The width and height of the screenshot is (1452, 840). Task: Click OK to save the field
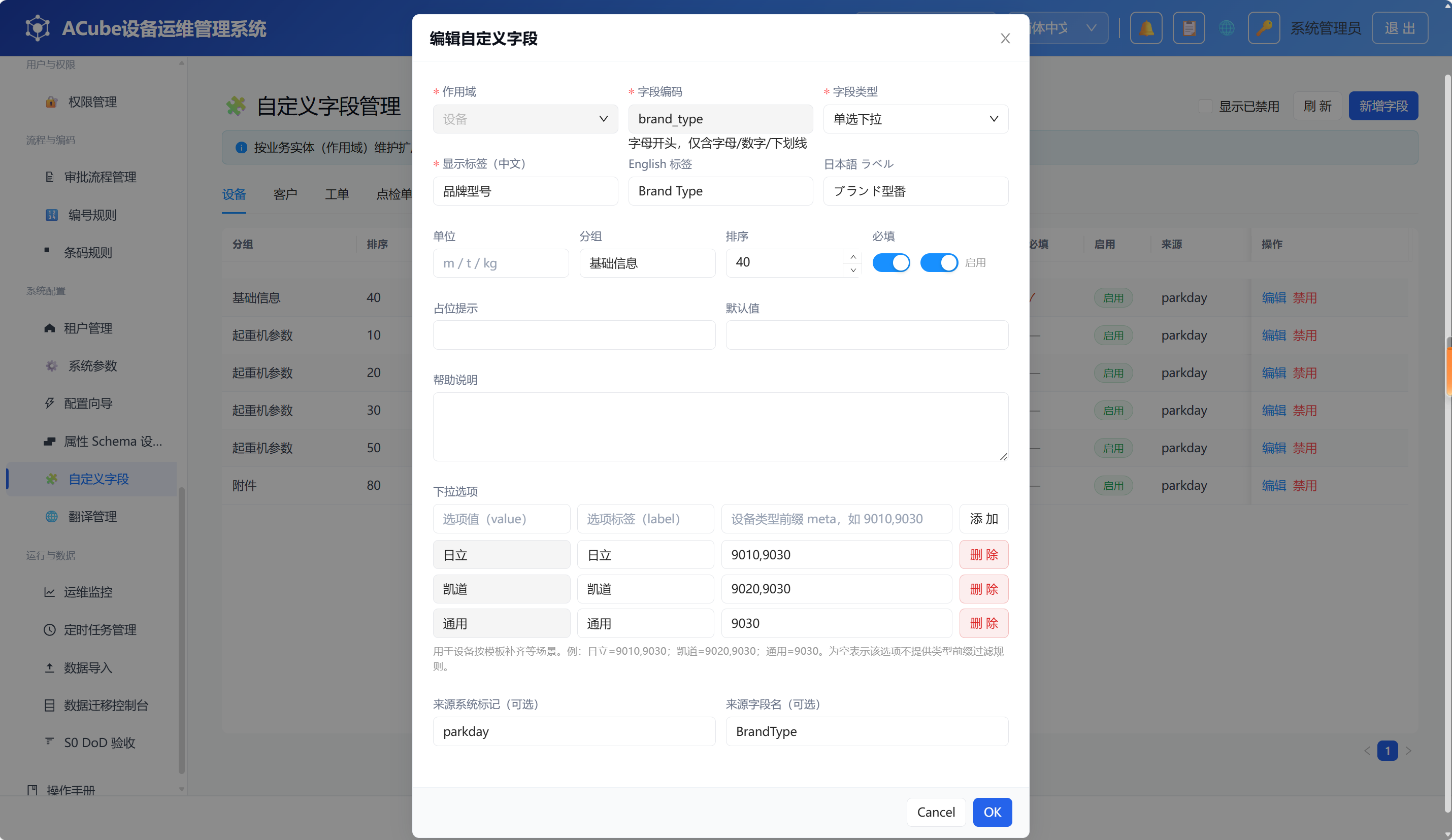point(992,812)
